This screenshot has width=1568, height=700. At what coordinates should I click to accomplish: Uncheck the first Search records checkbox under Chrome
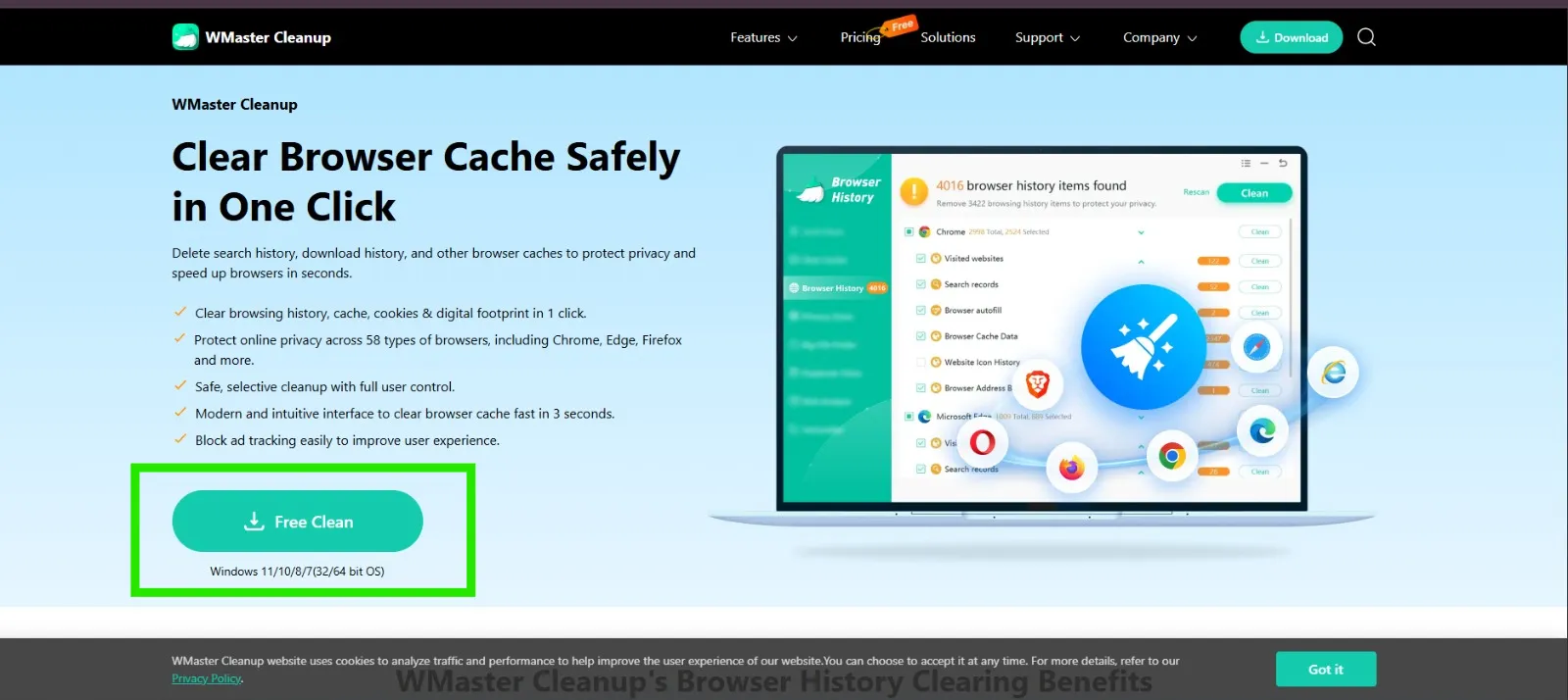pyautogui.click(x=921, y=284)
